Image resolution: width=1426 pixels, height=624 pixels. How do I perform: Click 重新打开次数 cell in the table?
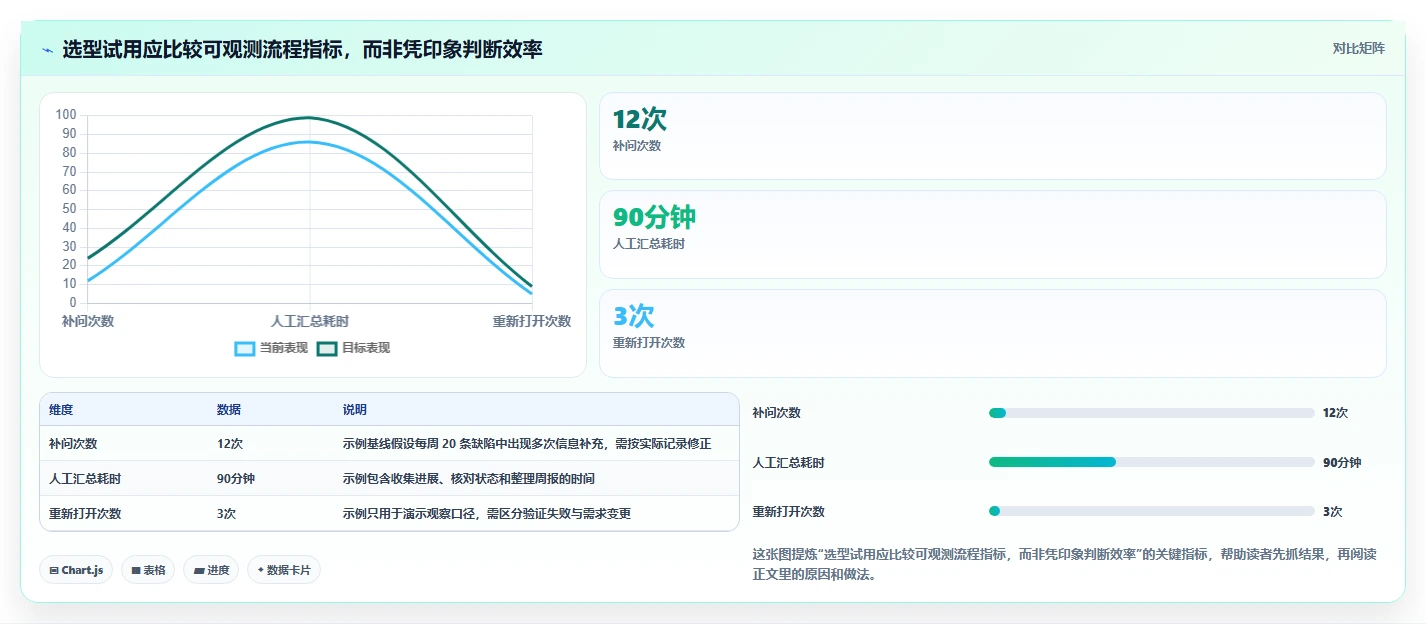pos(85,514)
